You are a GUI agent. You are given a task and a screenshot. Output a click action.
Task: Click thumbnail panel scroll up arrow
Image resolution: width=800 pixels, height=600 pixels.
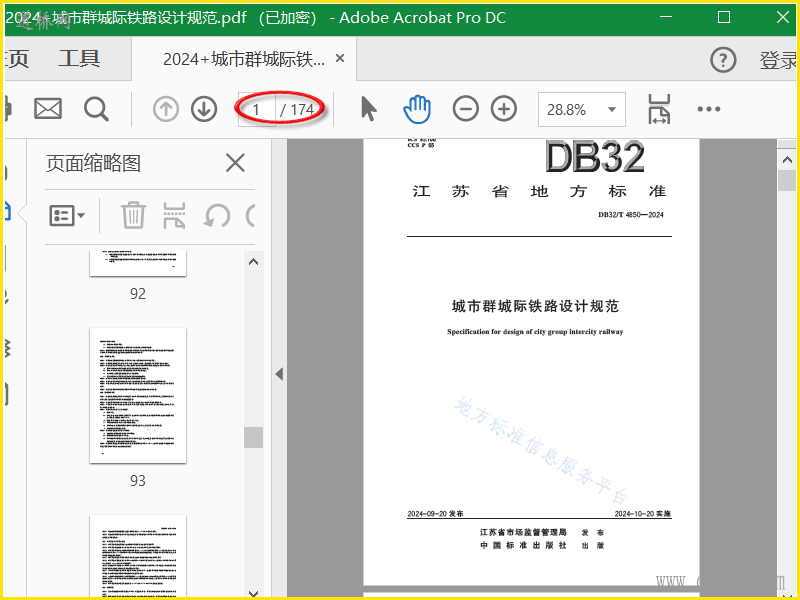[x=254, y=262]
